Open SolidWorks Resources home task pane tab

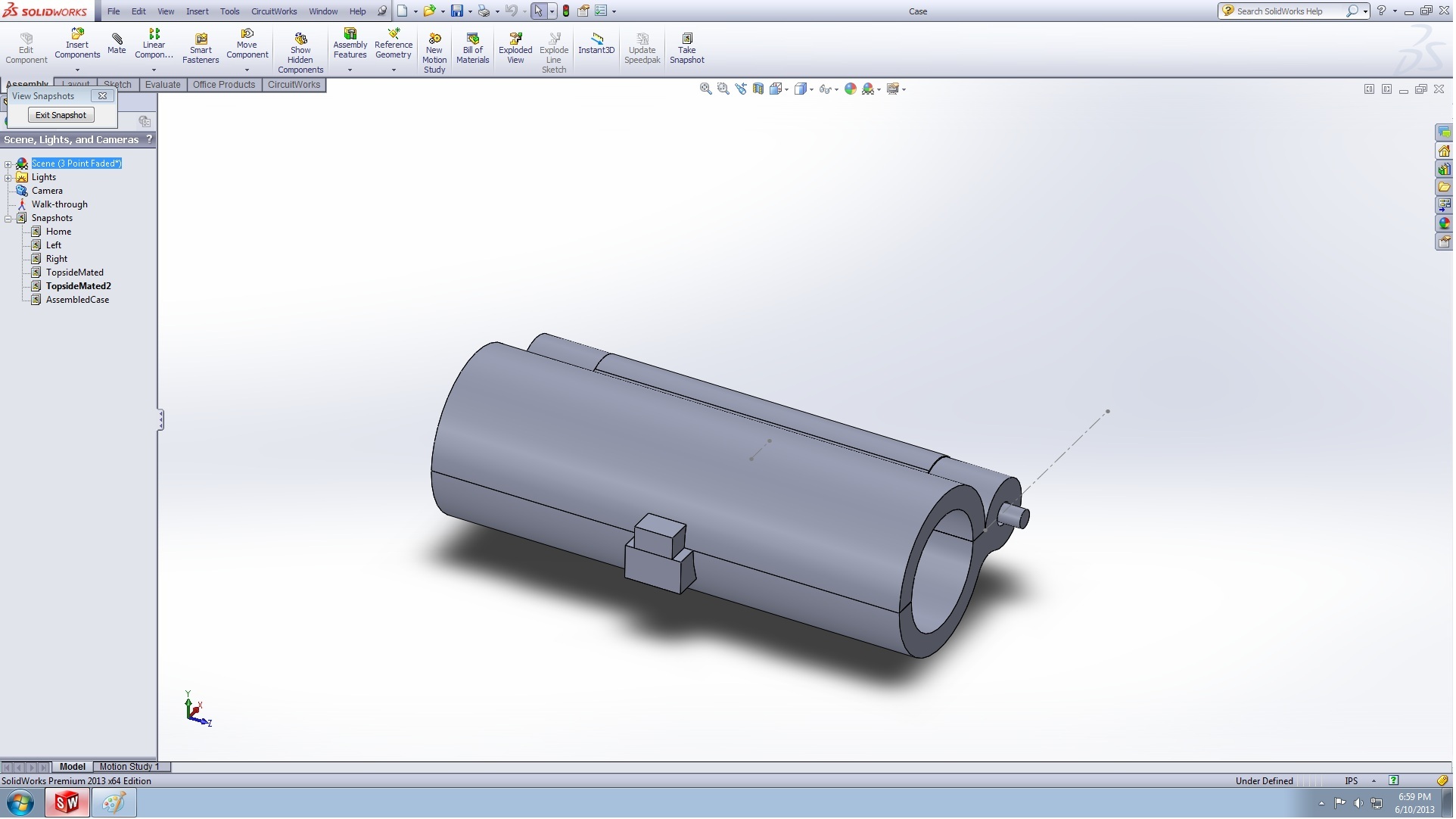pyautogui.click(x=1445, y=151)
